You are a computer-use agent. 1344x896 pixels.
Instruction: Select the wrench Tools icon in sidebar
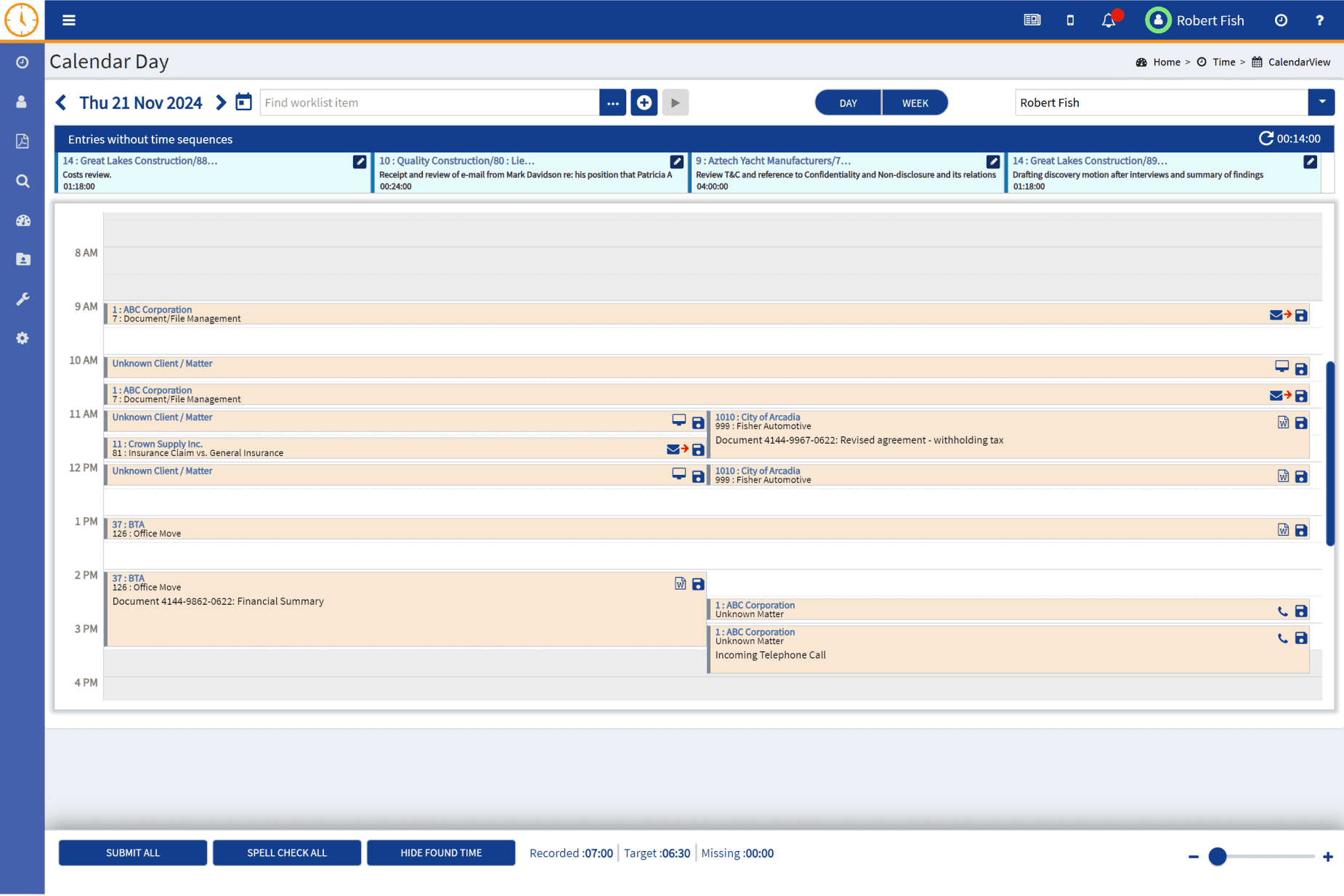pos(23,298)
